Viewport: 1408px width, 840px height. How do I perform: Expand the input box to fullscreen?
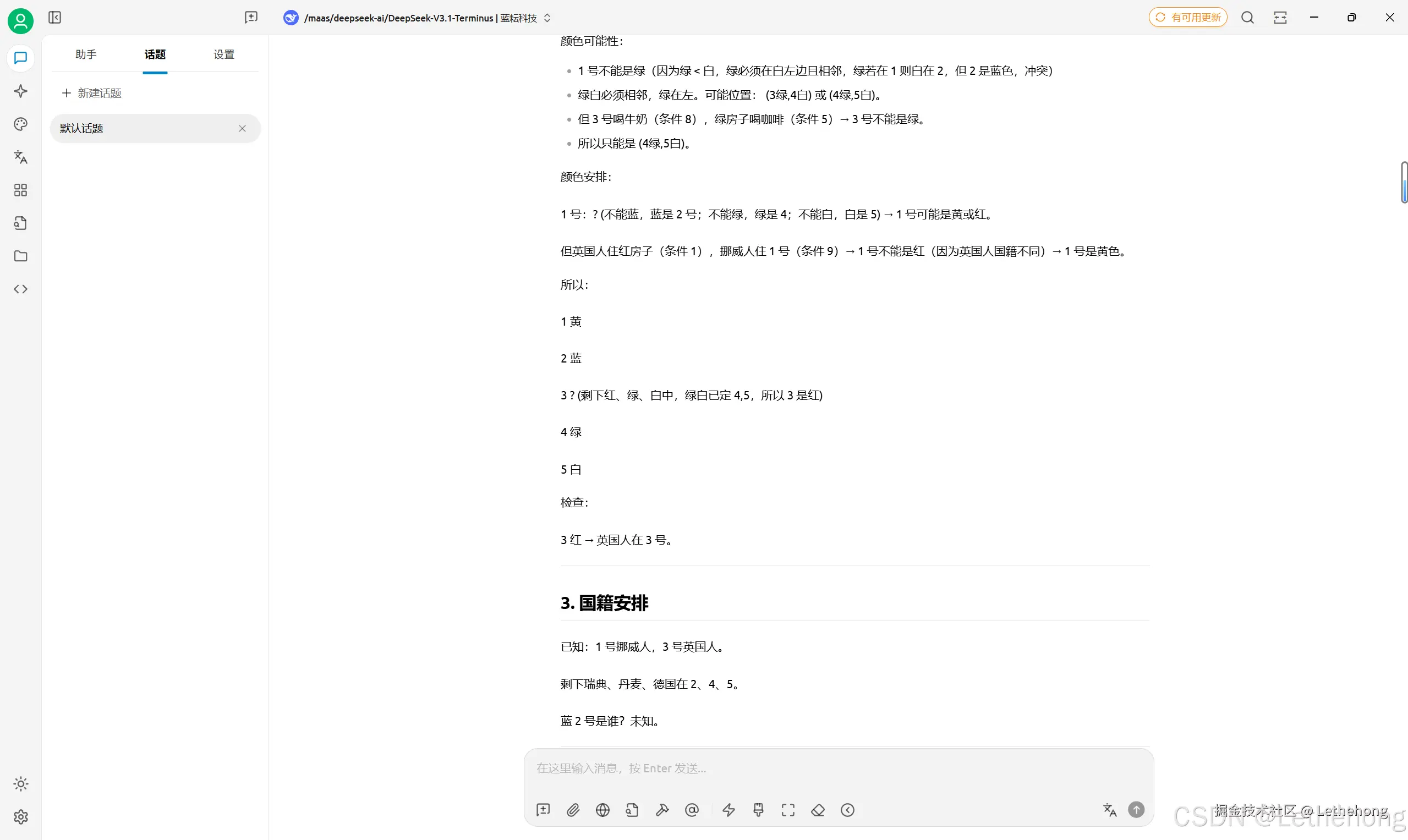(788, 810)
